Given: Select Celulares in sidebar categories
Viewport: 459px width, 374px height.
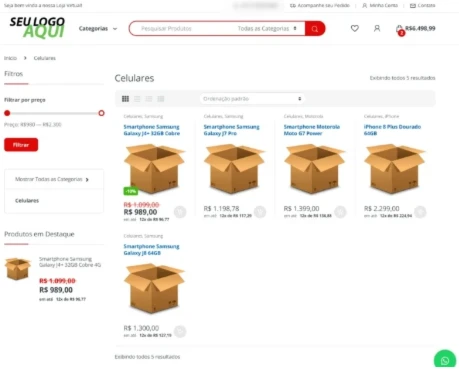Looking at the screenshot, I should [x=27, y=200].
